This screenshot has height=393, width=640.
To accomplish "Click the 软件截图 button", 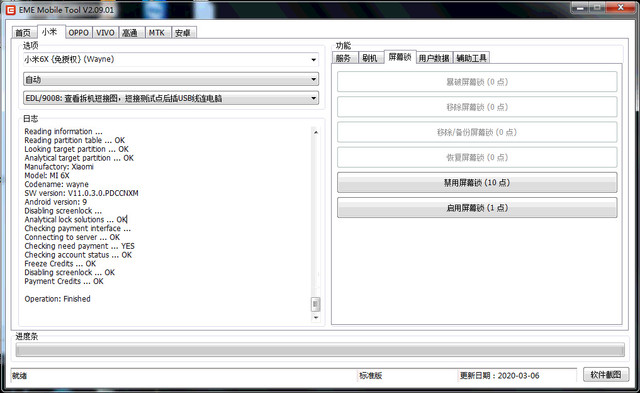I will (x=606, y=374).
